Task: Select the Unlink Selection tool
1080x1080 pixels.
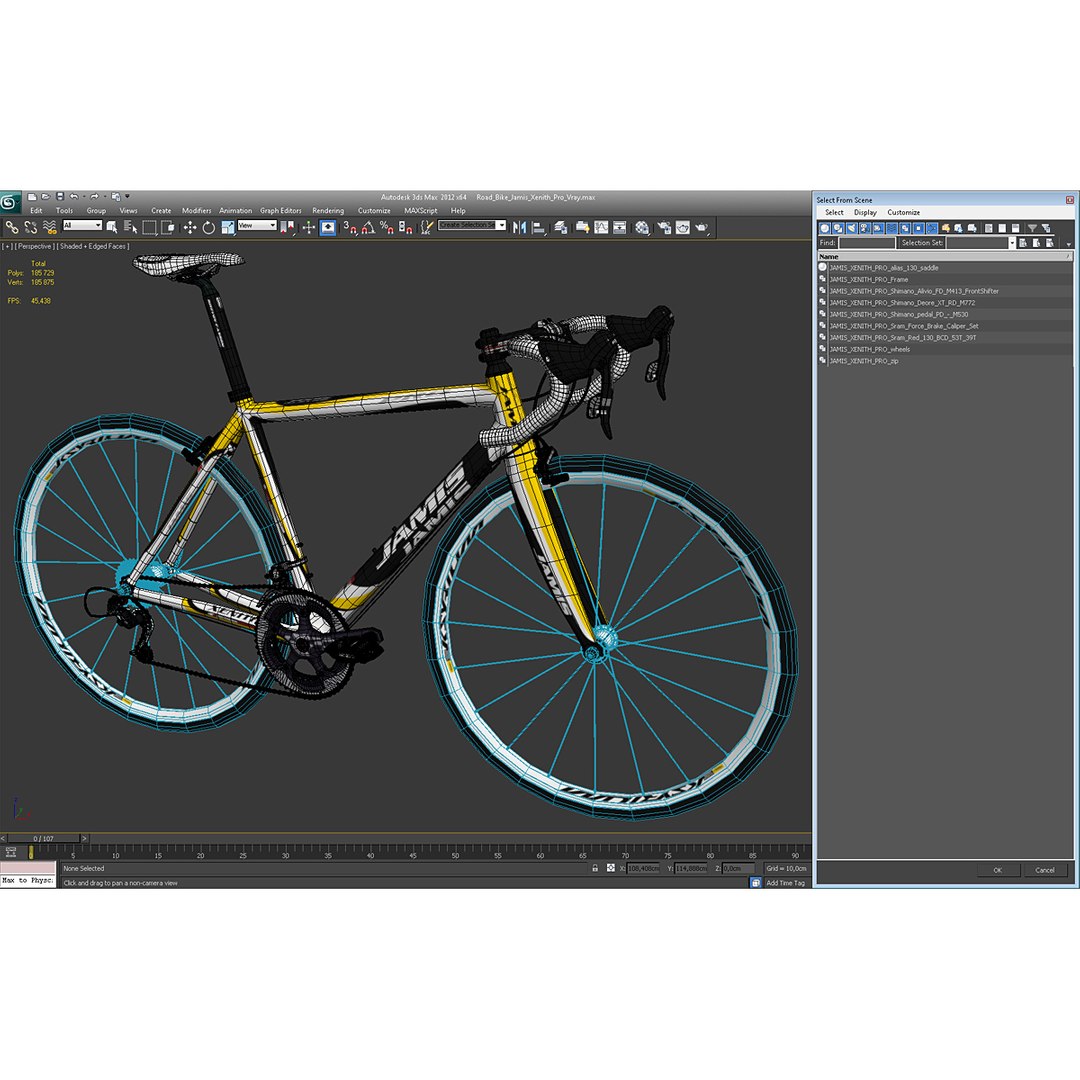Action: 30,227
